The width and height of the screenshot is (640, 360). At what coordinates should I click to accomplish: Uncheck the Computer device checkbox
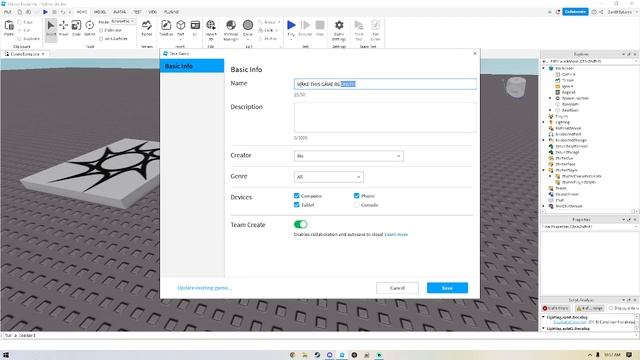coord(297,196)
